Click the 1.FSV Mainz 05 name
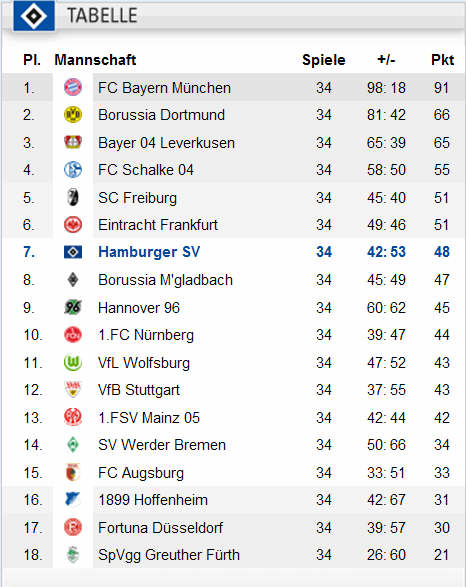This screenshot has height=587, width=466. (x=149, y=417)
